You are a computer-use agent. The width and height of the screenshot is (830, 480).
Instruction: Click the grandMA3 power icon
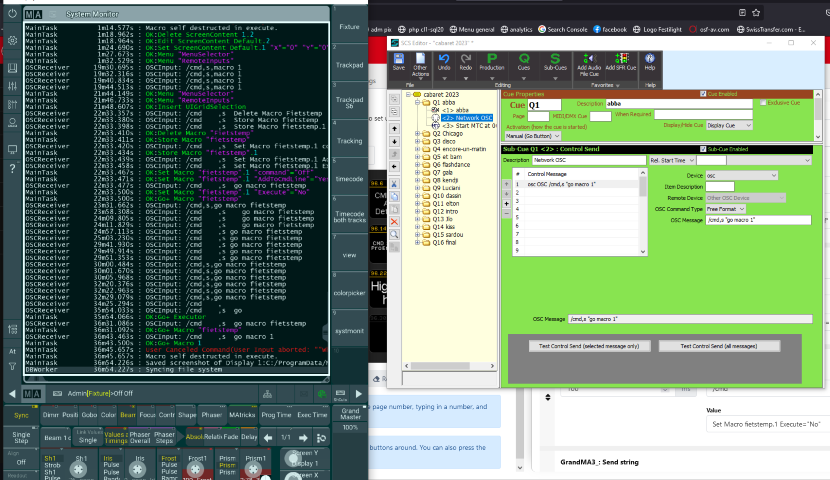(11, 14)
